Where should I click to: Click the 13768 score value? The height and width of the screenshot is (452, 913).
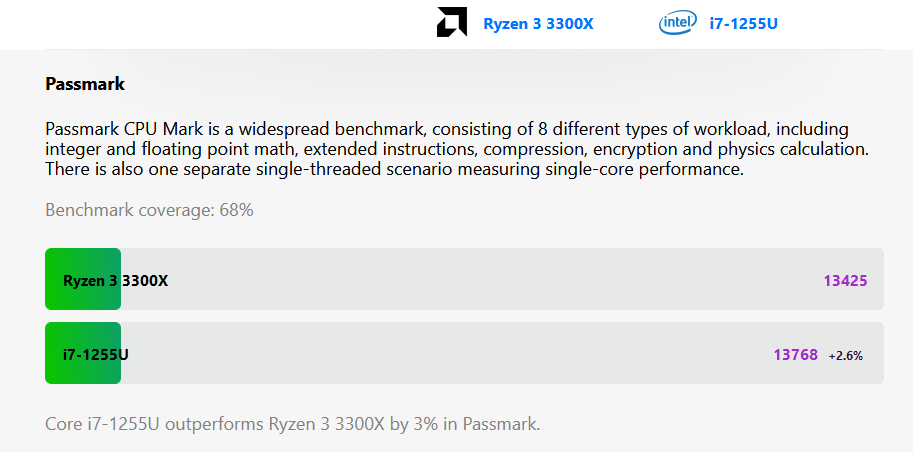pos(795,355)
